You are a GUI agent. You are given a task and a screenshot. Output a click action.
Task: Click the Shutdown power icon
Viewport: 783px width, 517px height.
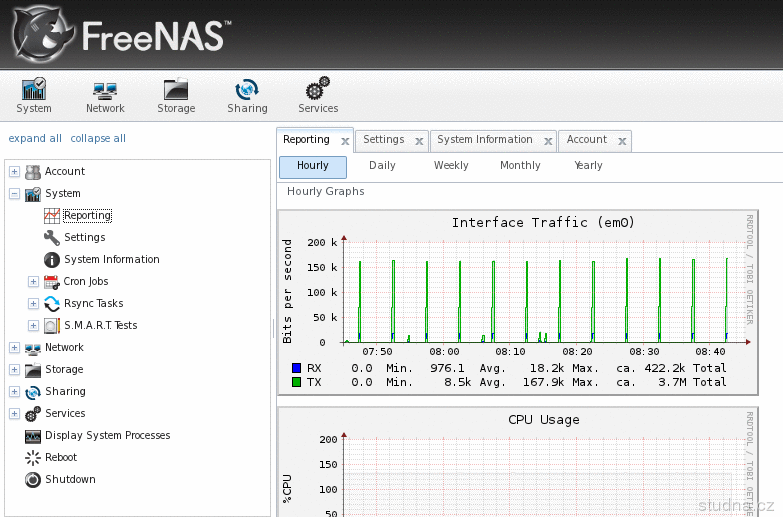click(x=33, y=480)
